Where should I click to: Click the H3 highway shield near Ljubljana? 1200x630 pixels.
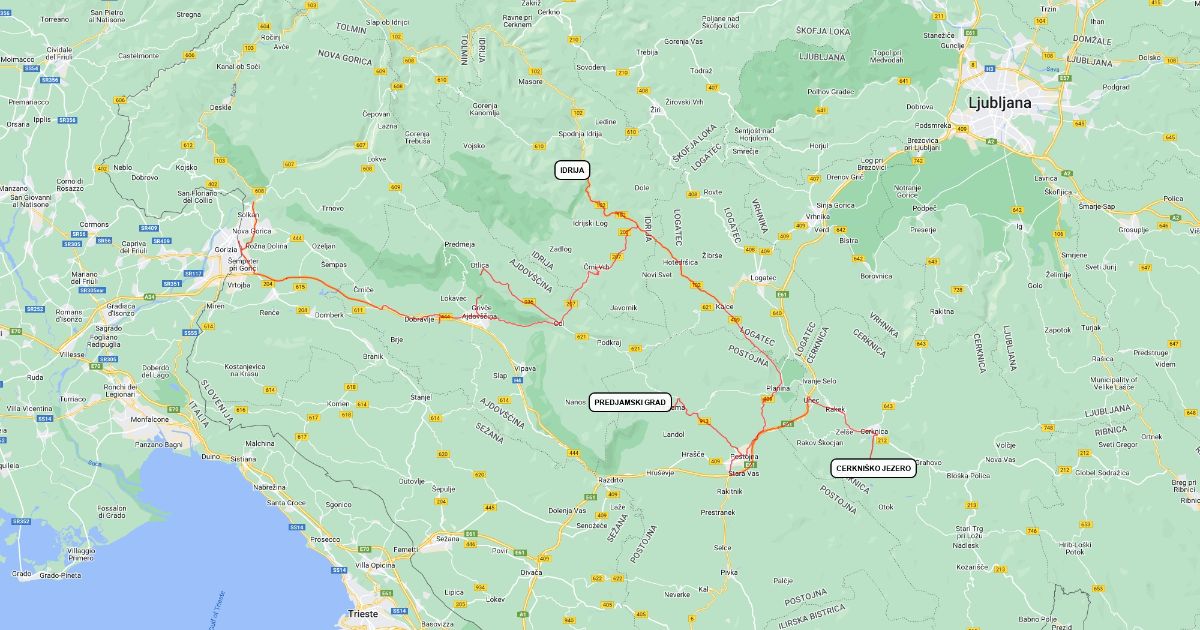click(x=989, y=69)
